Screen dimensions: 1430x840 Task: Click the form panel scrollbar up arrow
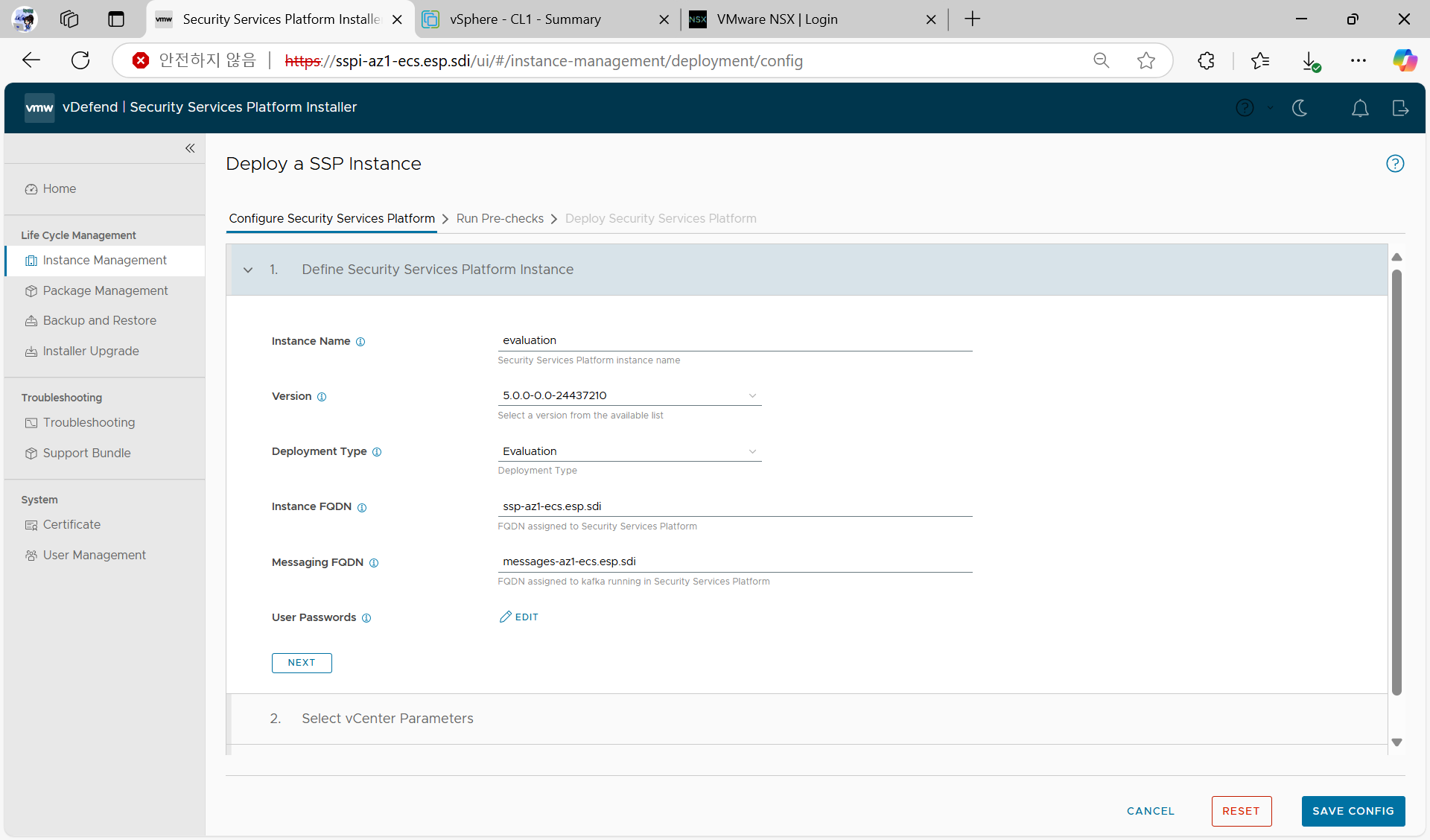[1397, 257]
